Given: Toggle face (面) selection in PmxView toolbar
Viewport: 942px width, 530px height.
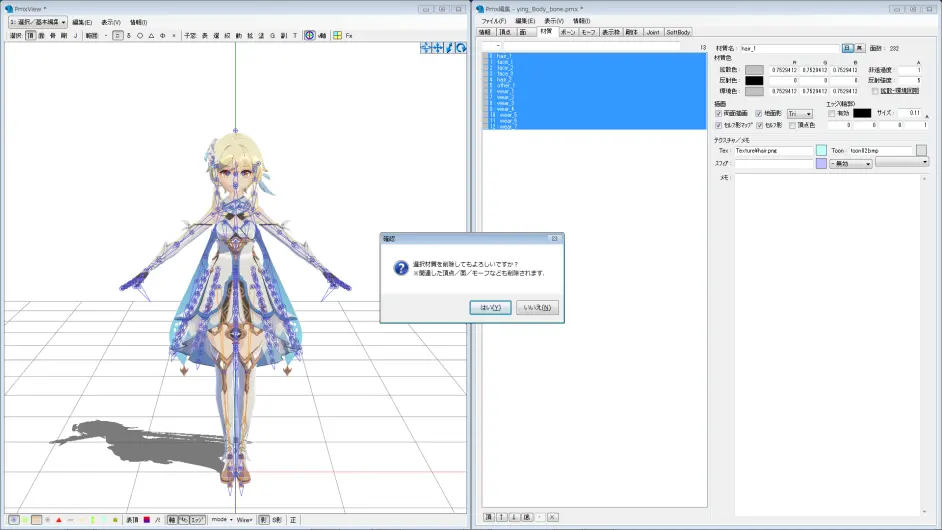Looking at the screenshot, I should tap(41, 35).
